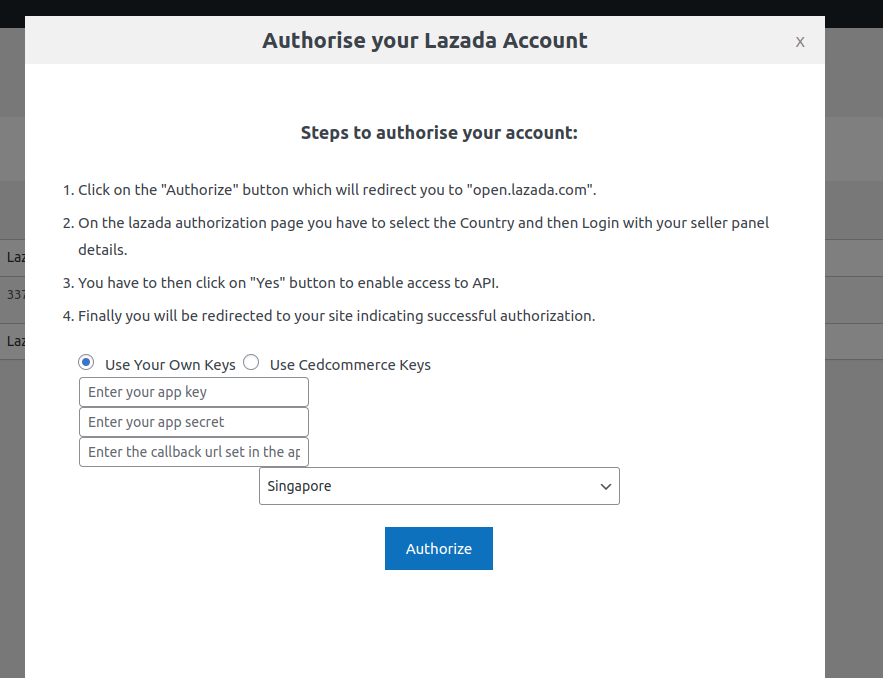883x678 pixels.
Task: Click into the app secret input box
Action: click(194, 422)
